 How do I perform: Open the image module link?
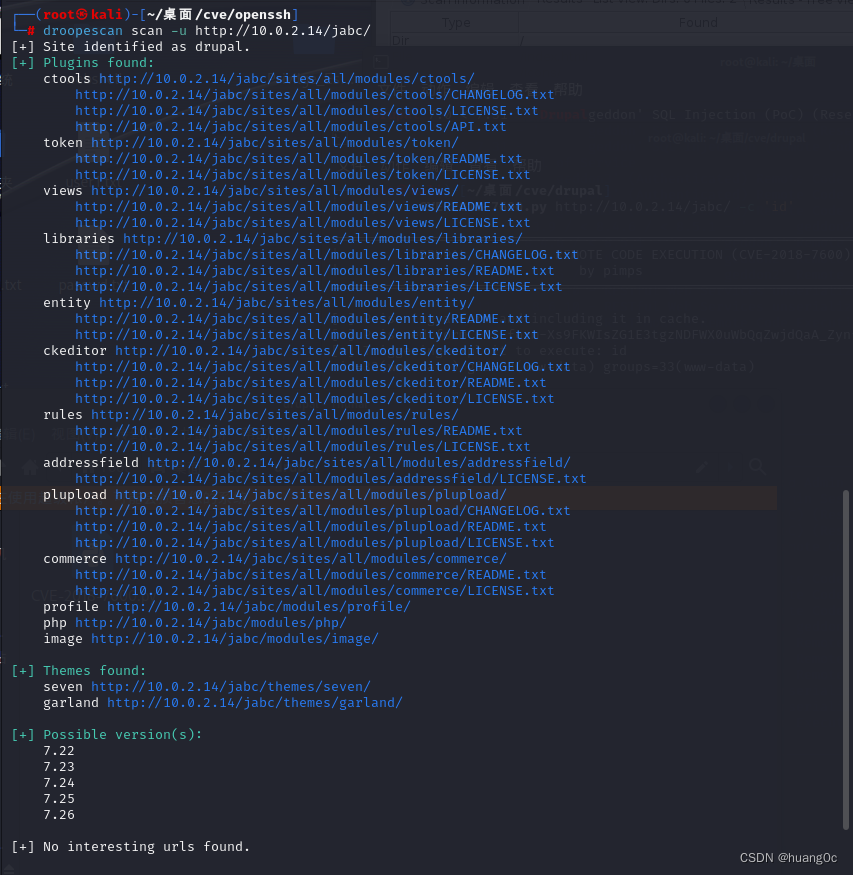[233, 638]
